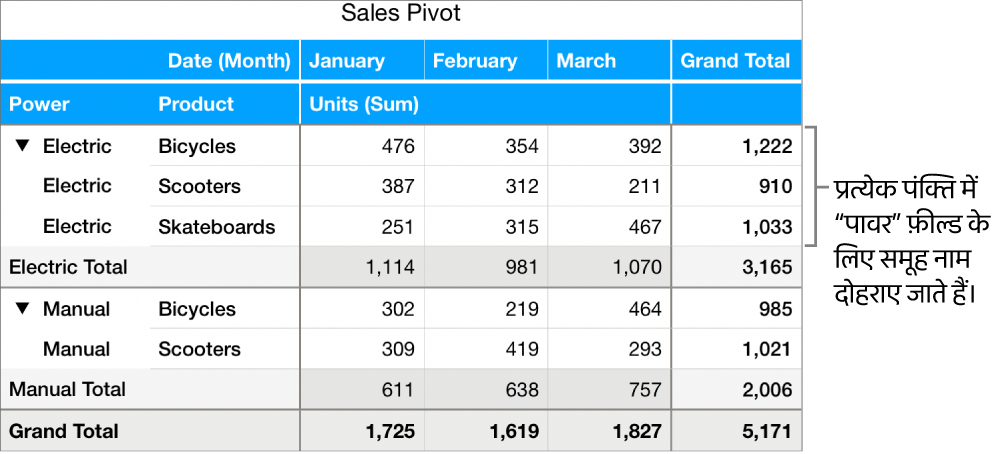Click the Date (Month) header cell
The width and height of the screenshot is (1001, 454).
coord(229,61)
